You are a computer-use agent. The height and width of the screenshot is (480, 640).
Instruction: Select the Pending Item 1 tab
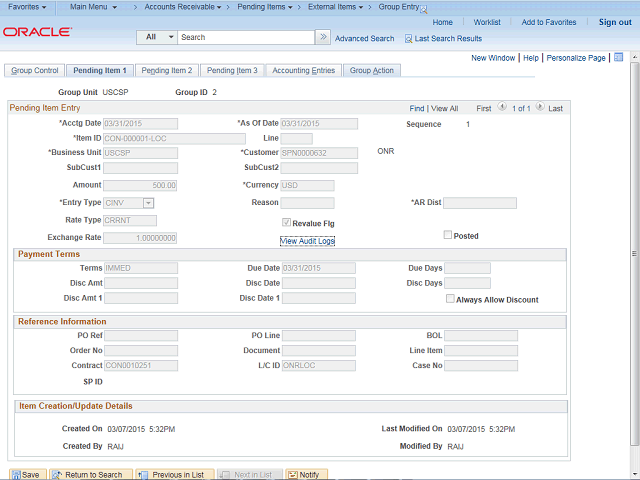(100, 70)
